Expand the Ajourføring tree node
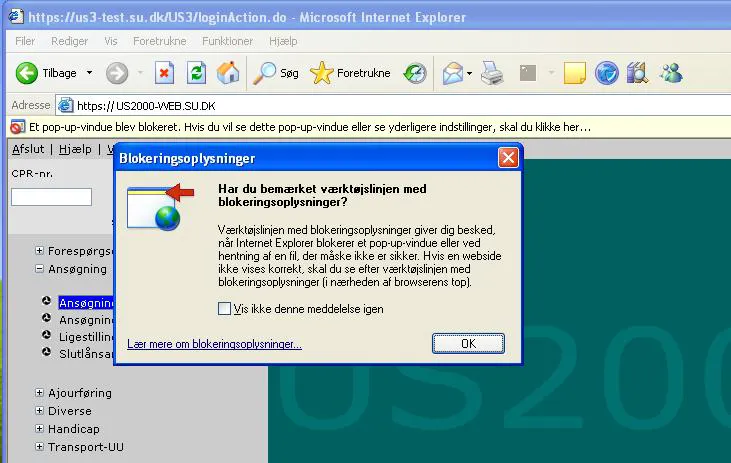Screen dimensions: 731x463 pos(40,393)
